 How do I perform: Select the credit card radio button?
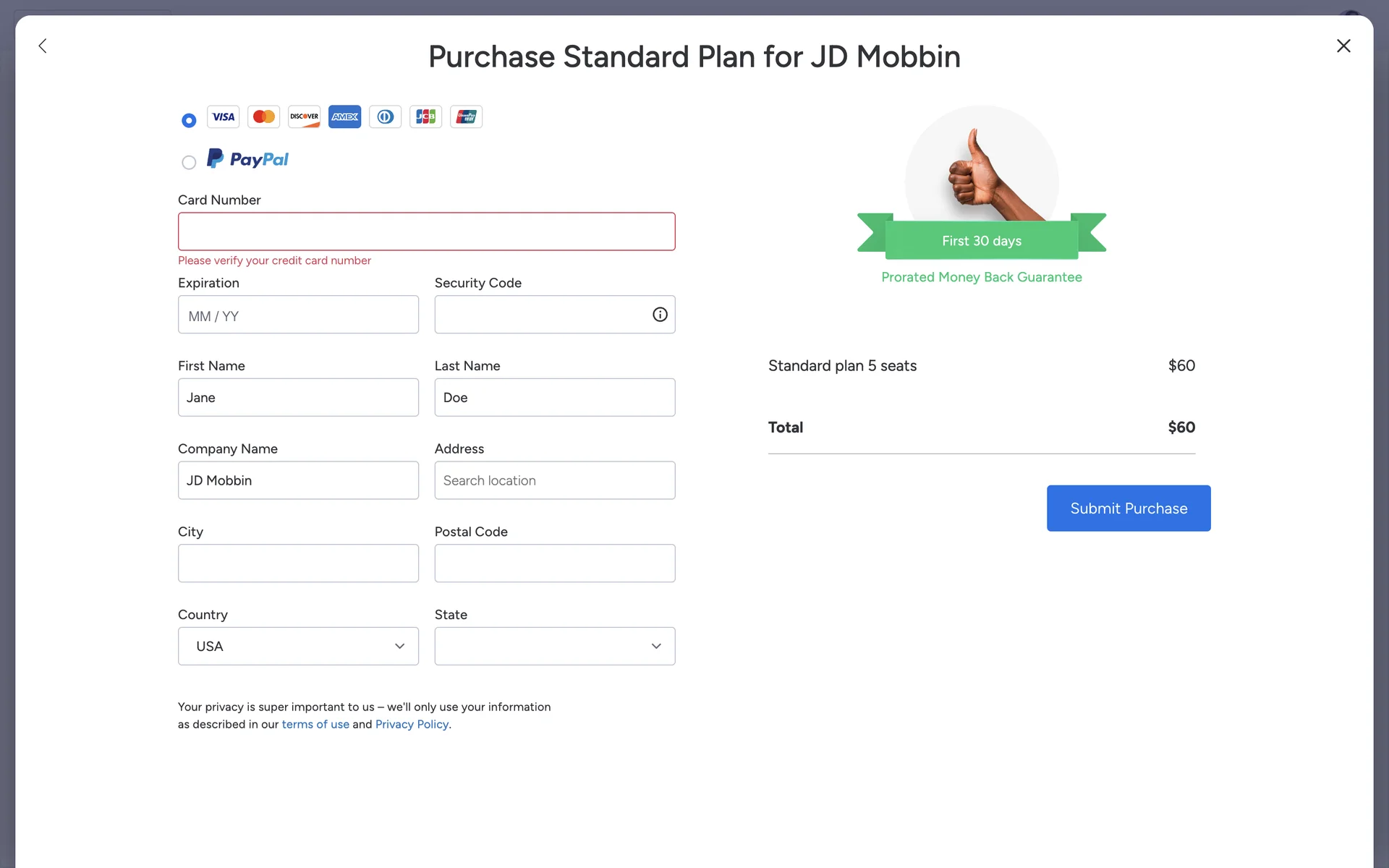pos(189,120)
